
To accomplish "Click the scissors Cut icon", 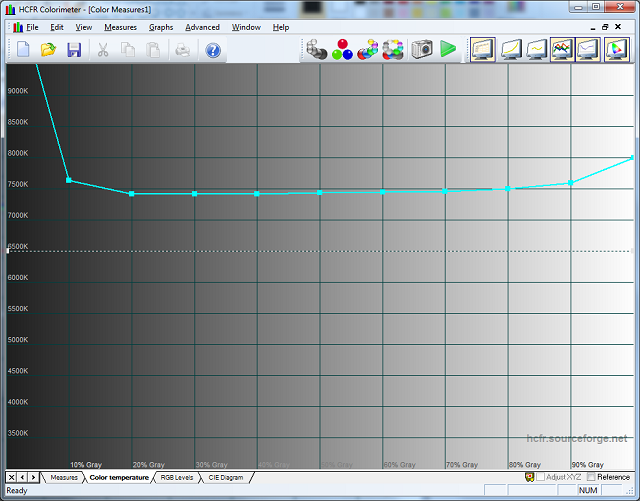I will (x=103, y=50).
